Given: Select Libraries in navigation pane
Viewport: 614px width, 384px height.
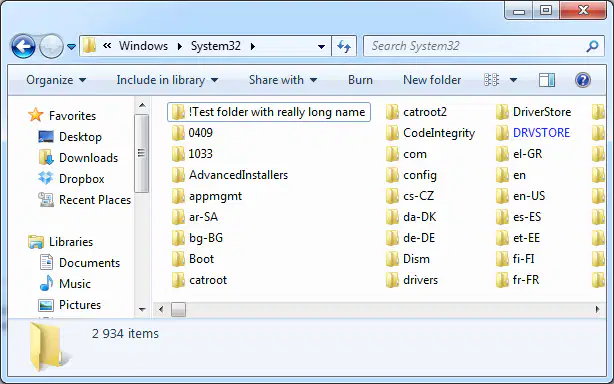Looking at the screenshot, I should 61,242.
